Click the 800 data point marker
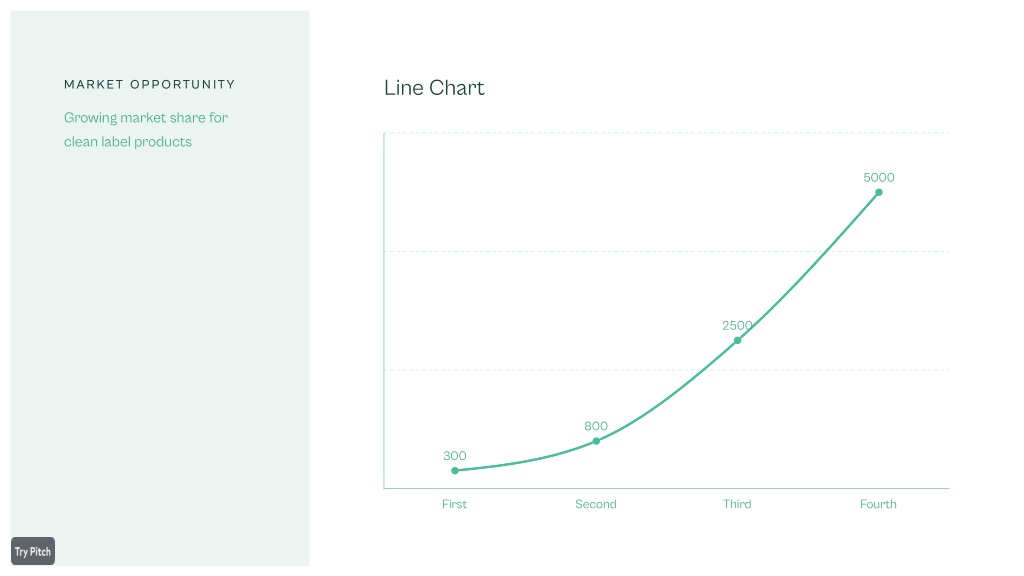The image size is (1024, 576). (596, 441)
